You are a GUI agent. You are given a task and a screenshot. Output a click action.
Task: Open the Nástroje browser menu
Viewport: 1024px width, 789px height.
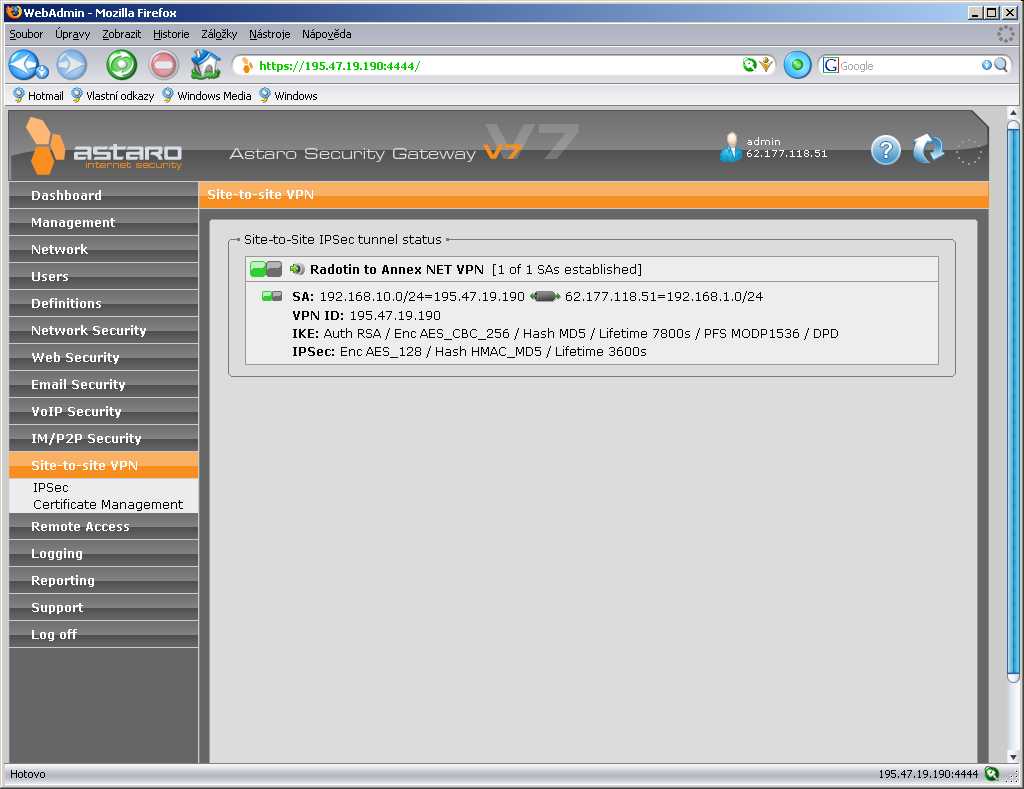pyautogui.click(x=269, y=34)
